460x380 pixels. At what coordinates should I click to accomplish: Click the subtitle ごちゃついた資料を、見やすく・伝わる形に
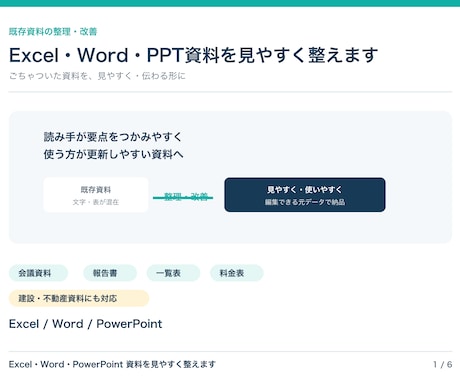(x=97, y=76)
